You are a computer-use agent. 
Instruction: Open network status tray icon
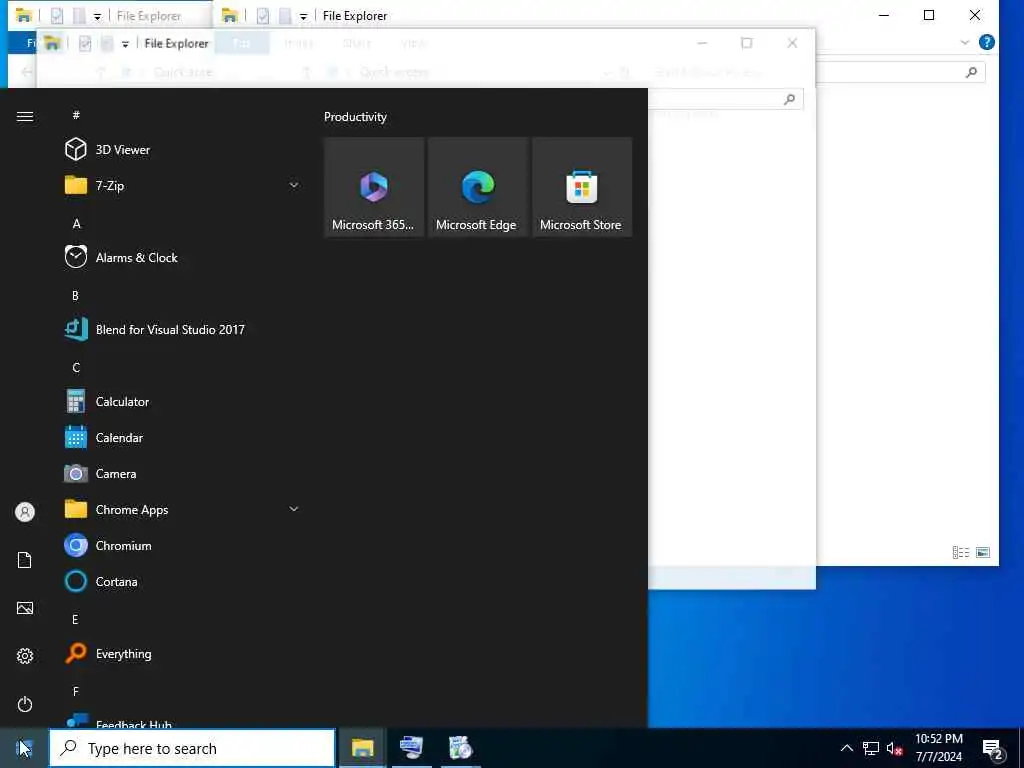click(871, 748)
